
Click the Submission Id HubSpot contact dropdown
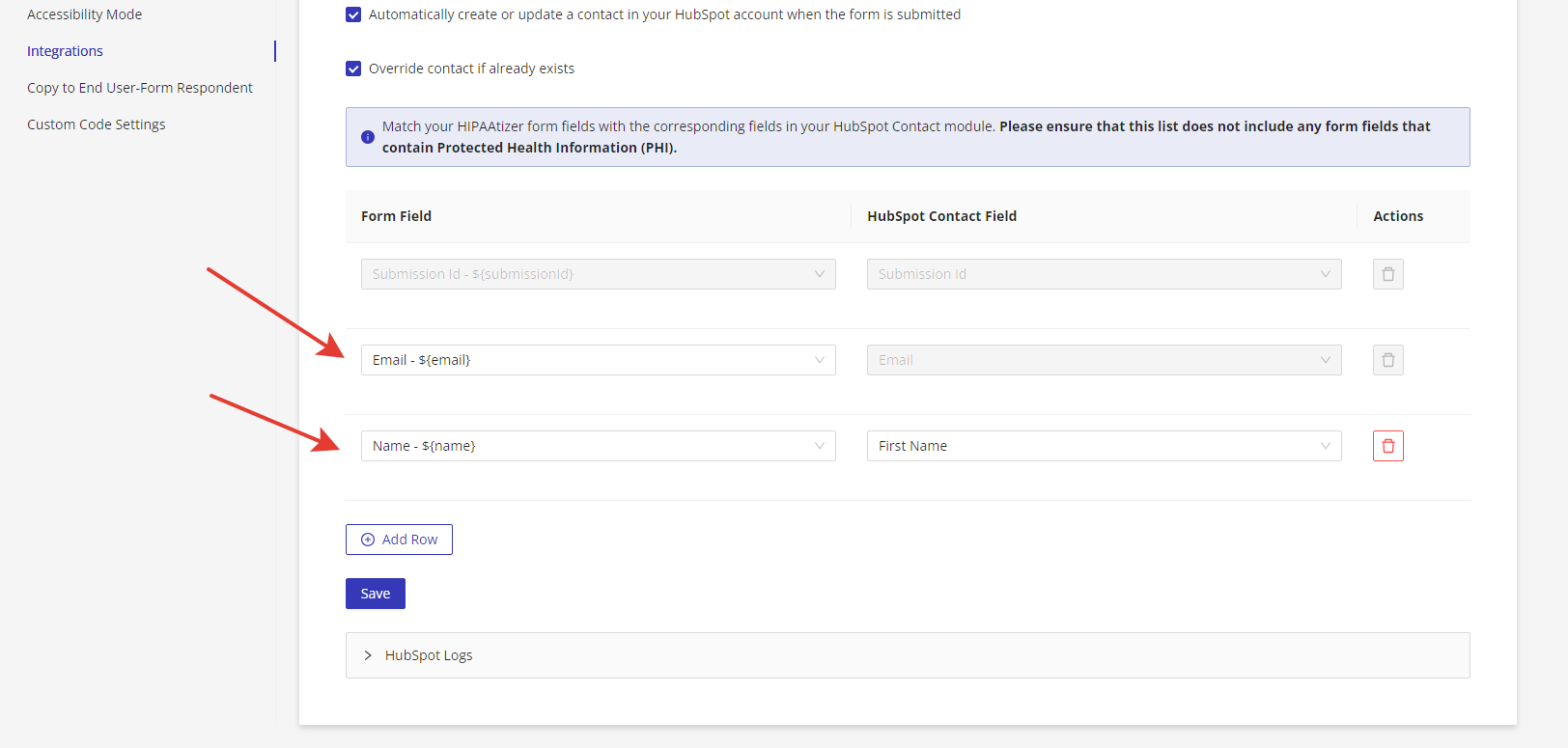(1104, 274)
